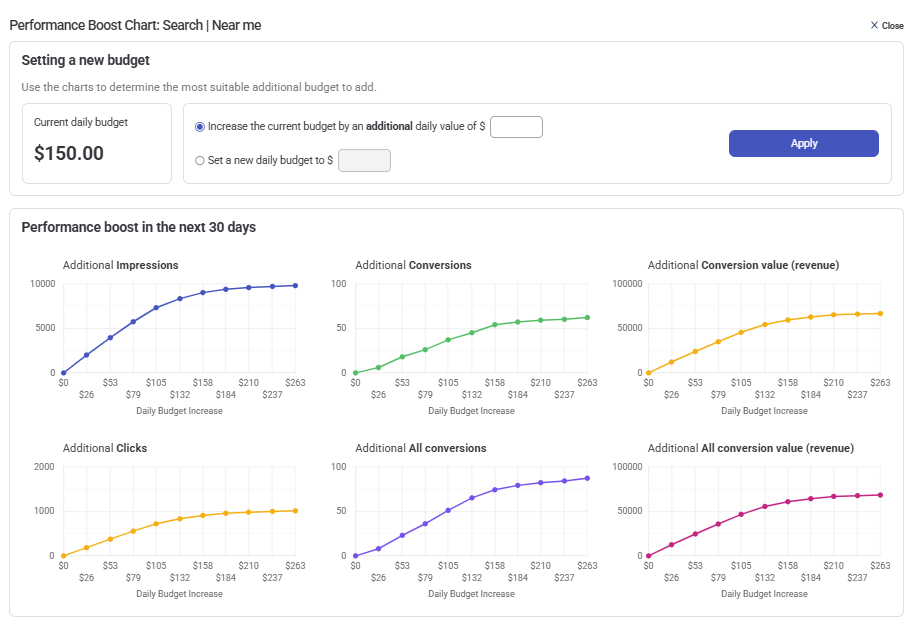This screenshot has width=916, height=630.
Task: Click the blue Apply button
Action: click(x=803, y=143)
